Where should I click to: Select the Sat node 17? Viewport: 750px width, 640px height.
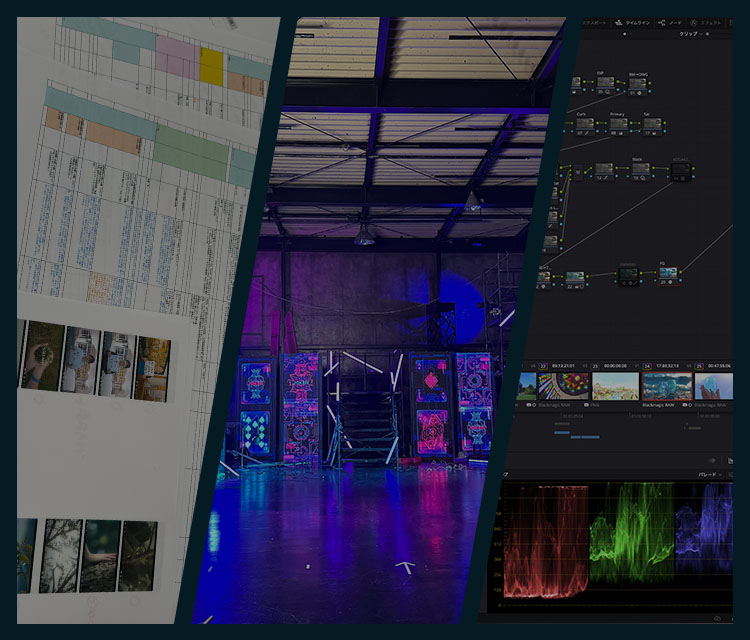pyautogui.click(x=651, y=125)
